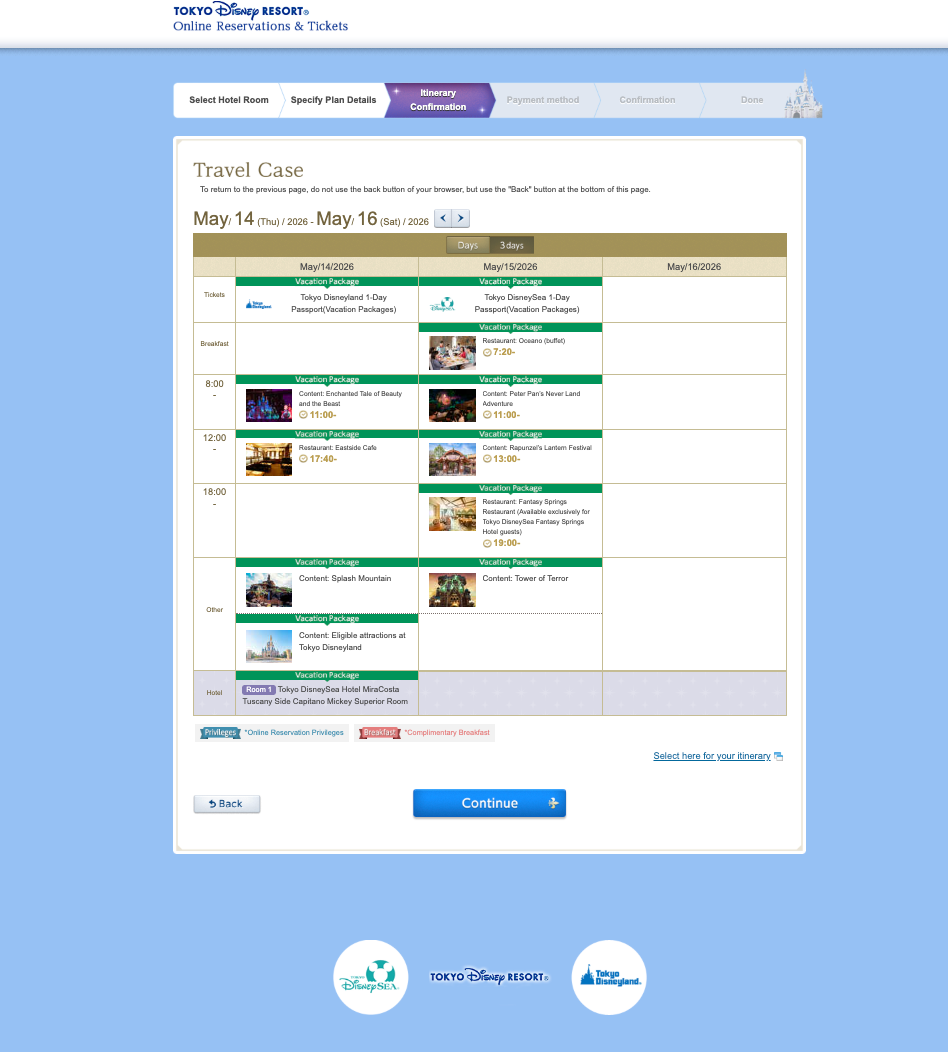Click the Confirmation step

[x=647, y=100]
